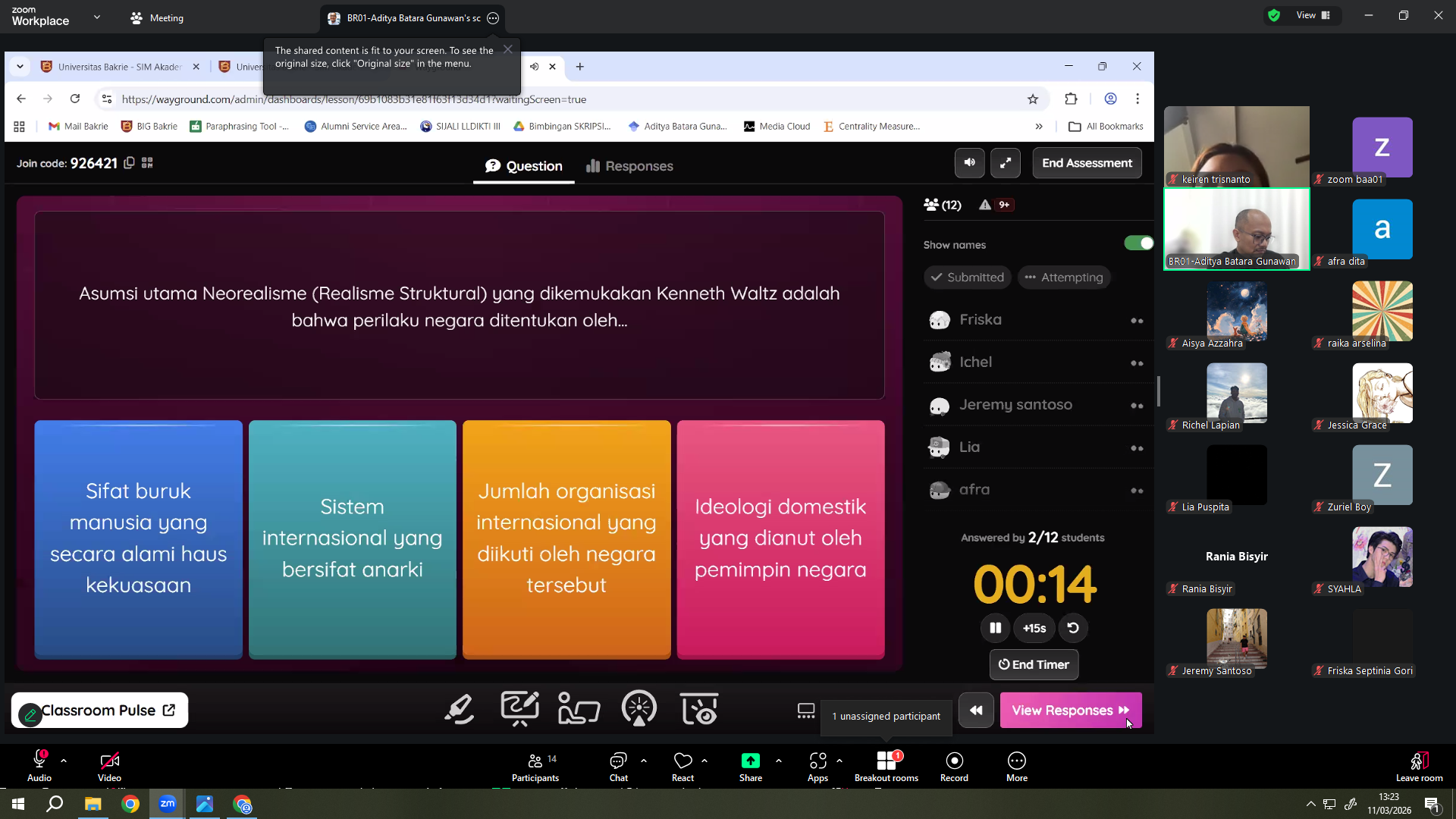The image size is (1456, 819).
Task: Start recording with the Record button
Action: click(954, 767)
